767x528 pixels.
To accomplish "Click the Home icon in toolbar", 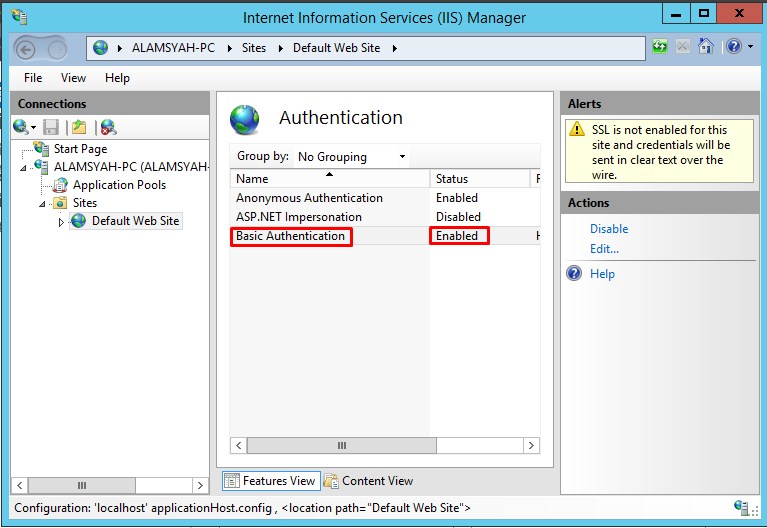I will tap(705, 46).
